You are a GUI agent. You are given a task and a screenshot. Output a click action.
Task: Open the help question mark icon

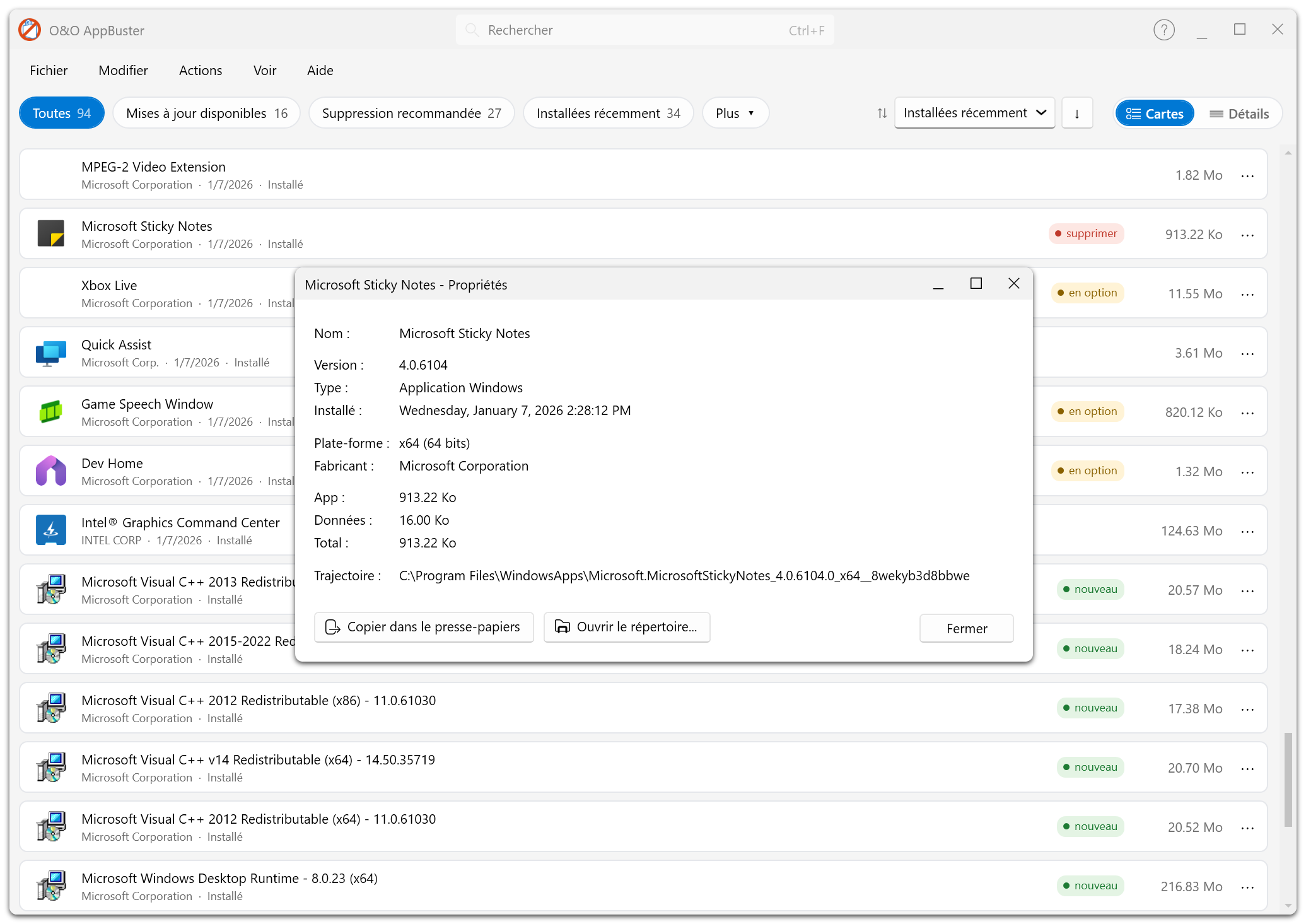(1163, 30)
